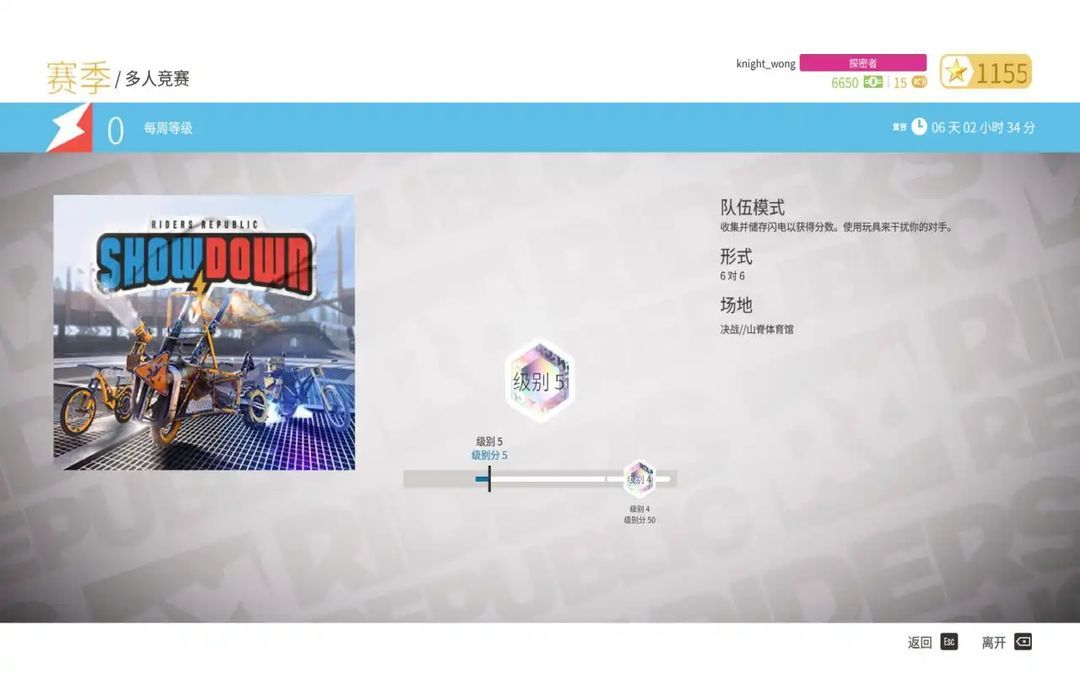Click the 多人竞赛 breadcrumb label
Image resolution: width=1080 pixels, height=674 pixels.
(157, 78)
